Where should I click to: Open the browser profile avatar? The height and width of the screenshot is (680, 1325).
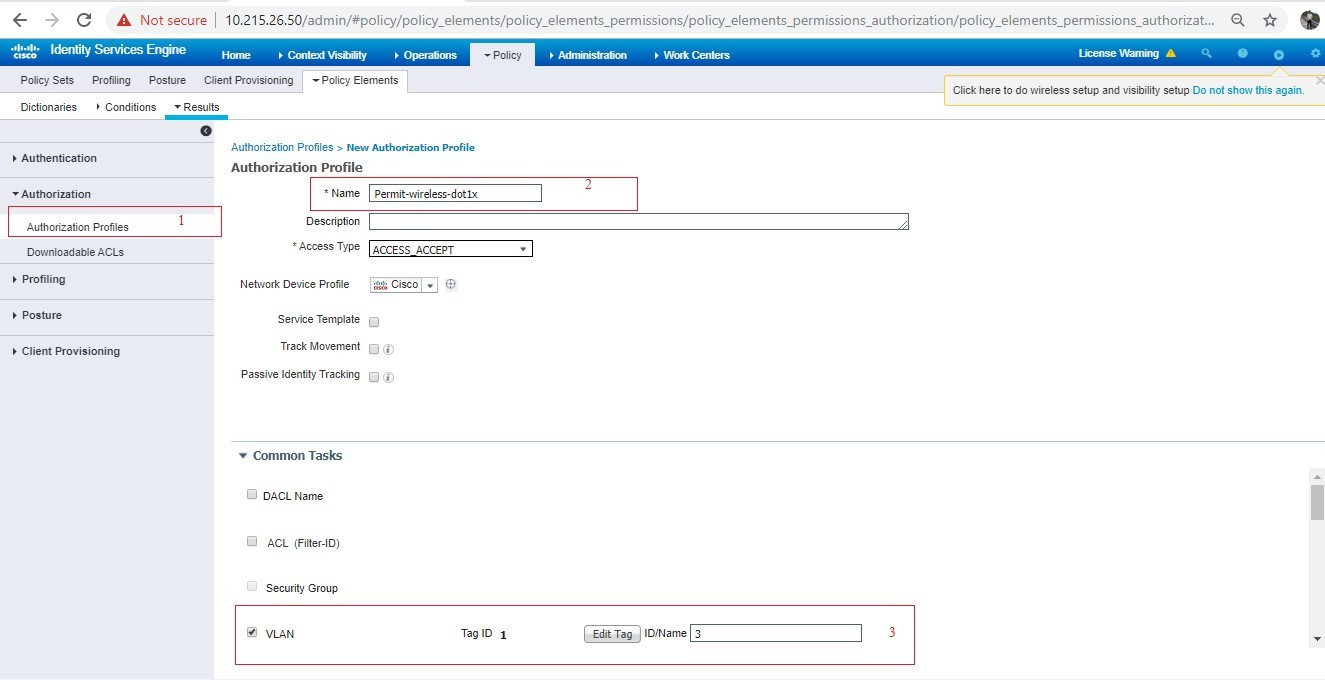click(x=1310, y=20)
